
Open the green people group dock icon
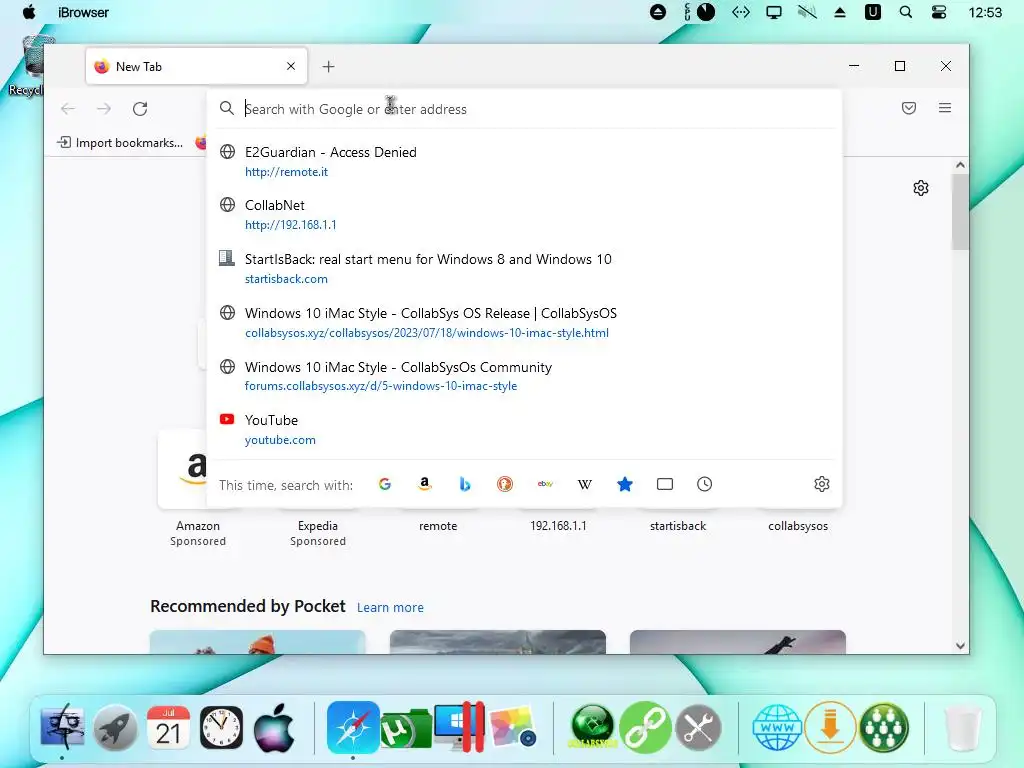(x=884, y=728)
